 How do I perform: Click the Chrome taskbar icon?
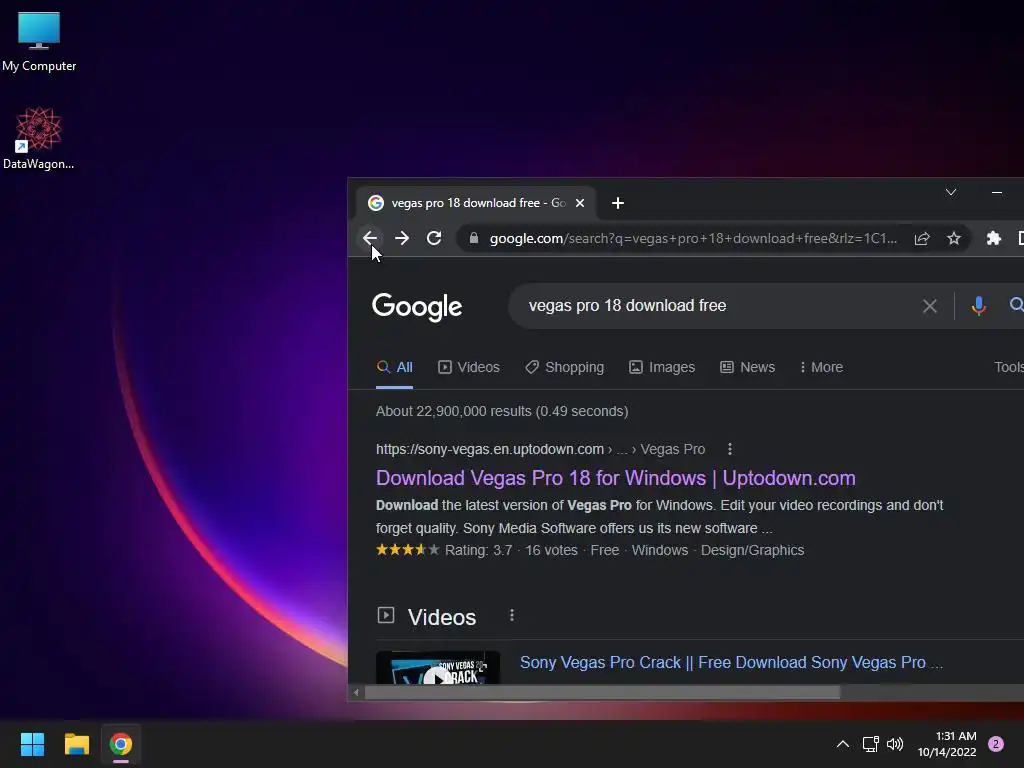pyautogui.click(x=120, y=744)
